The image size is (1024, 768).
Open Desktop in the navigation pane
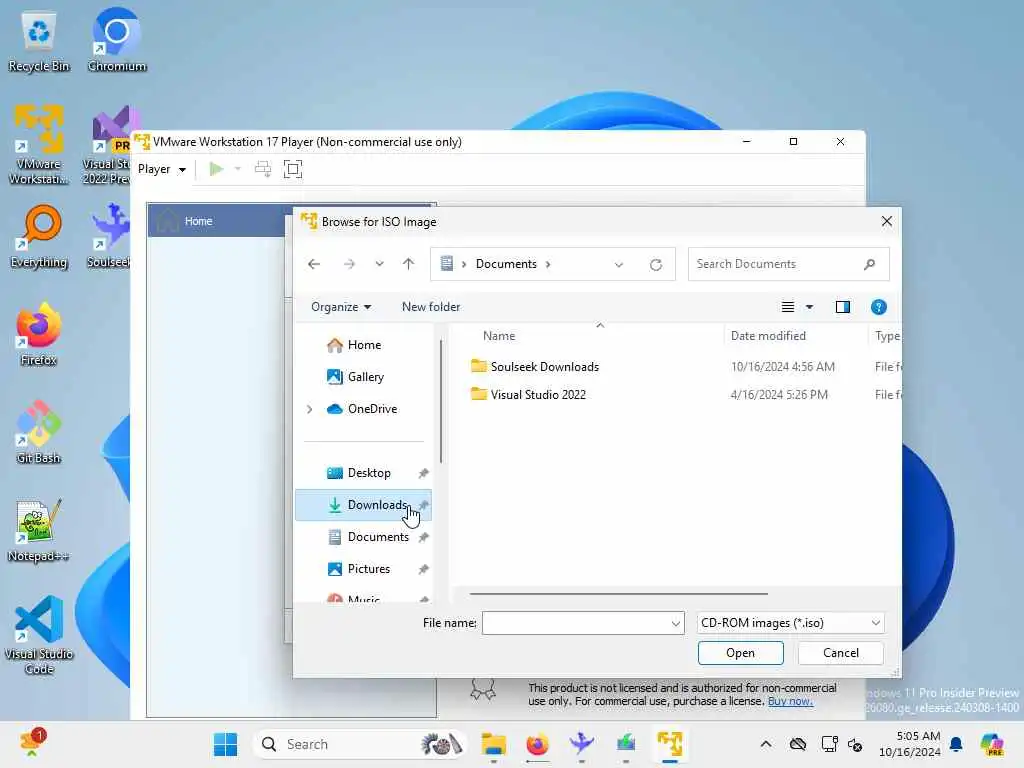[363, 473]
